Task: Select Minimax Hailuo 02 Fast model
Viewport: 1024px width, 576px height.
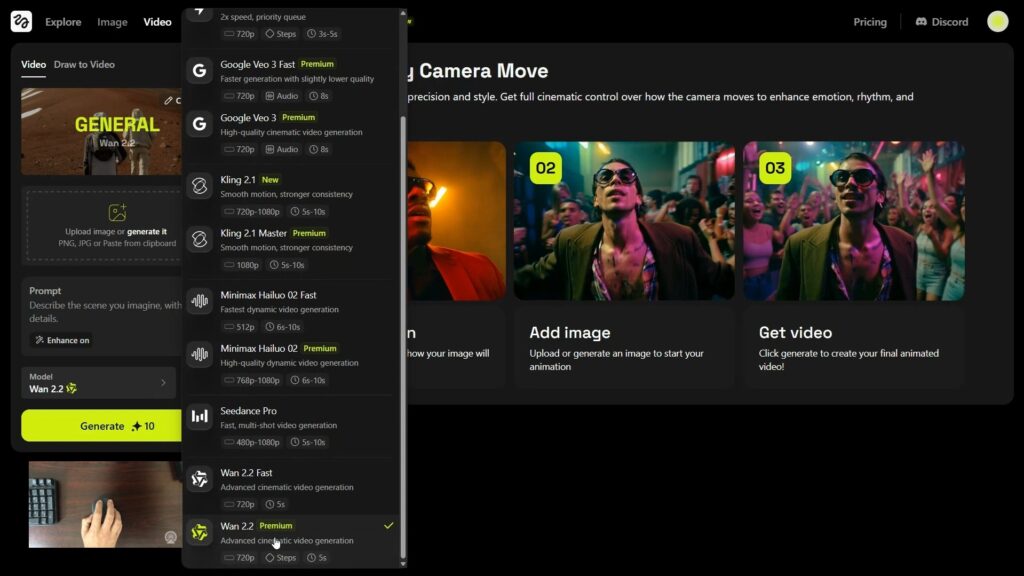Action: (291, 310)
